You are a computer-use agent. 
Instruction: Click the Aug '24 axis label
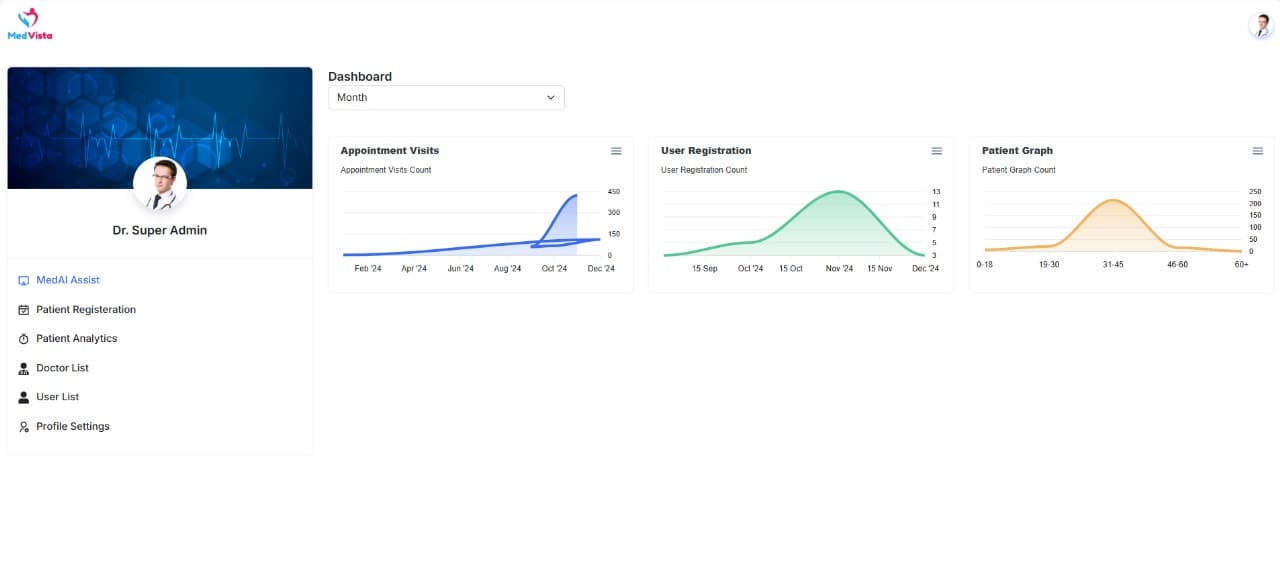[x=508, y=269]
